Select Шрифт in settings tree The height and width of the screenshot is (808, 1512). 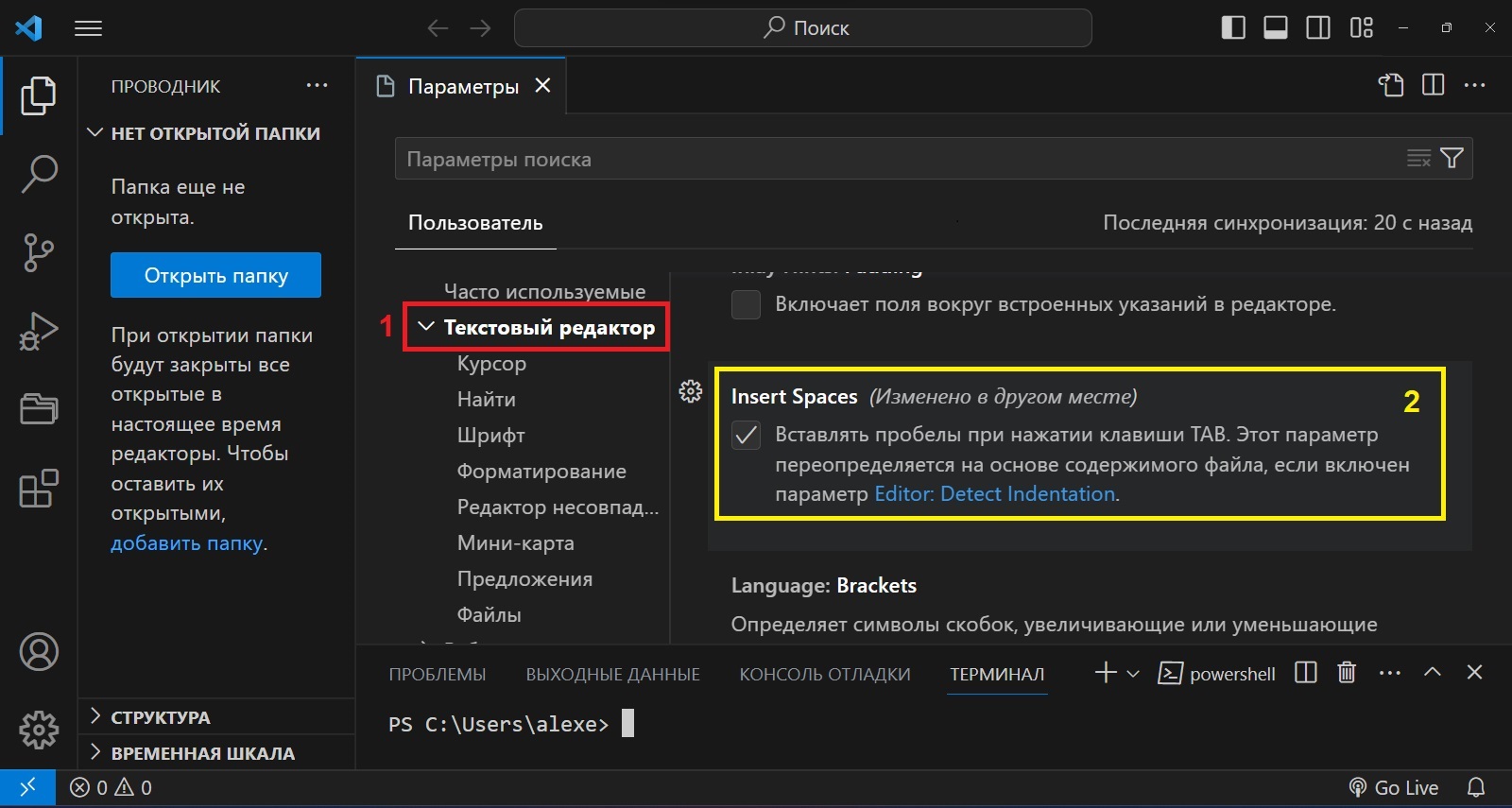click(x=490, y=435)
